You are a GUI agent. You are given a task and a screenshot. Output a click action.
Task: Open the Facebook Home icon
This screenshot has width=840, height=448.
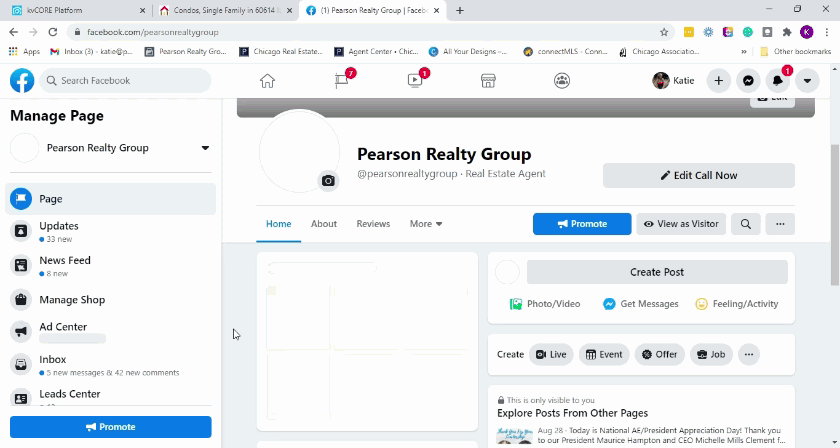pos(267,81)
